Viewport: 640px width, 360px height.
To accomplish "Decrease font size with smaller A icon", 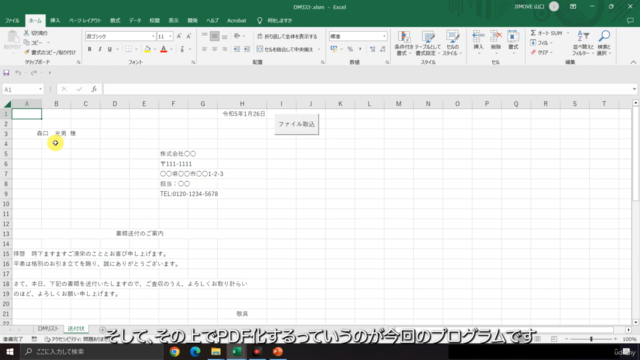I will tap(189, 36).
